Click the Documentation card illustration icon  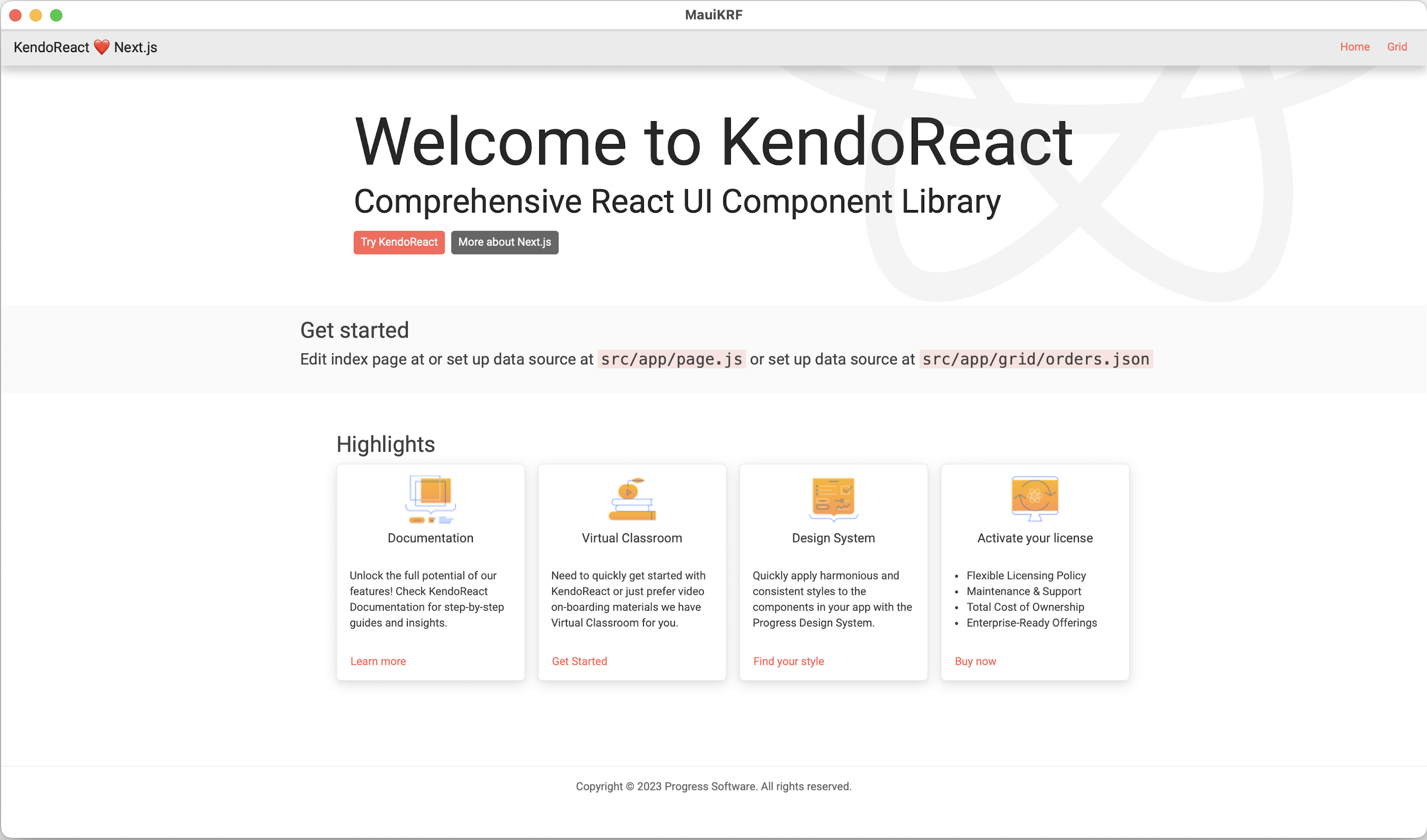[430, 499]
